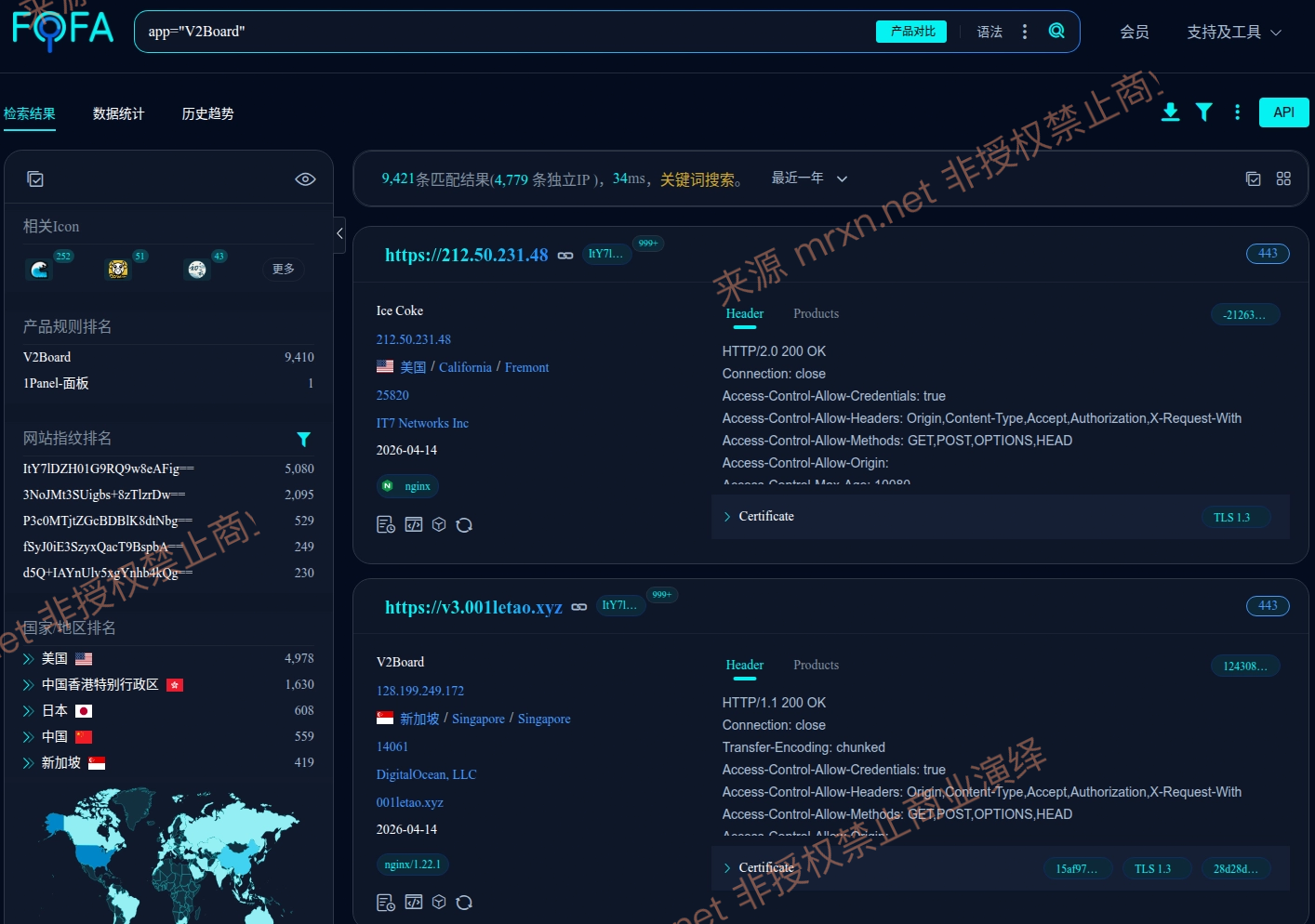Open the 支持及工具 dropdown menu
Image resolution: width=1315 pixels, height=924 pixels.
(x=1235, y=32)
